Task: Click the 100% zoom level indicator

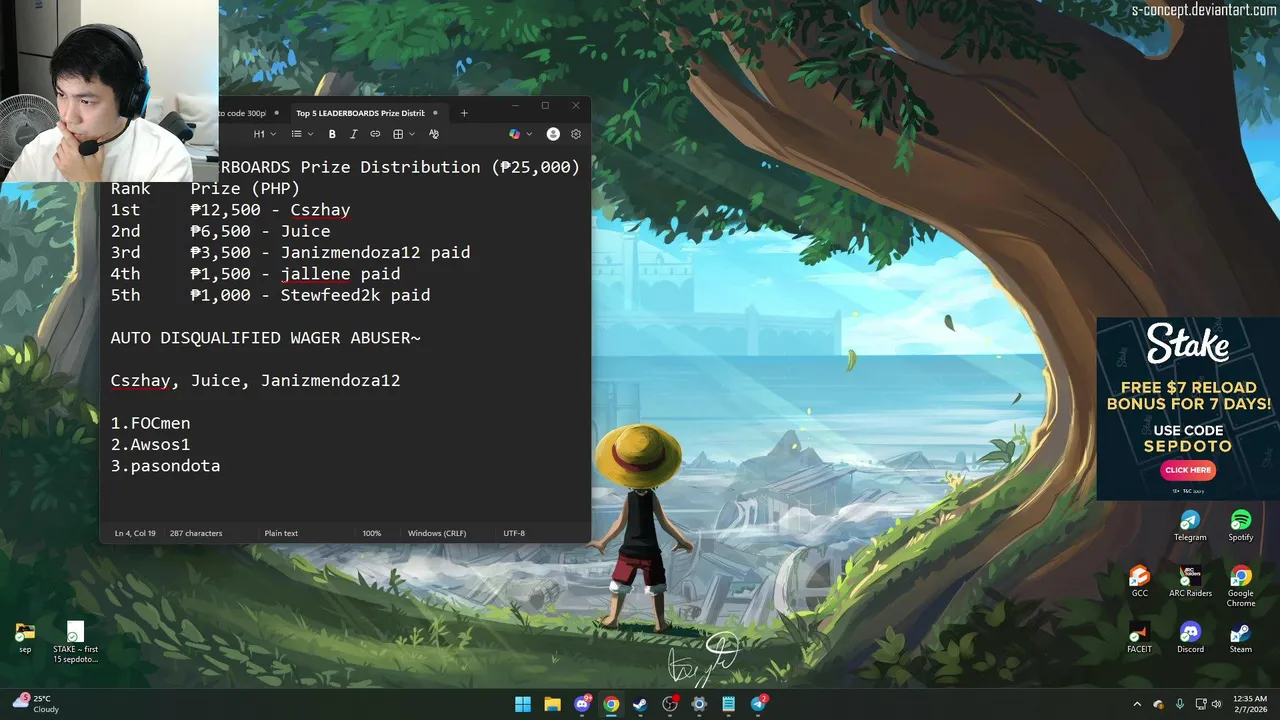Action: coord(371,533)
